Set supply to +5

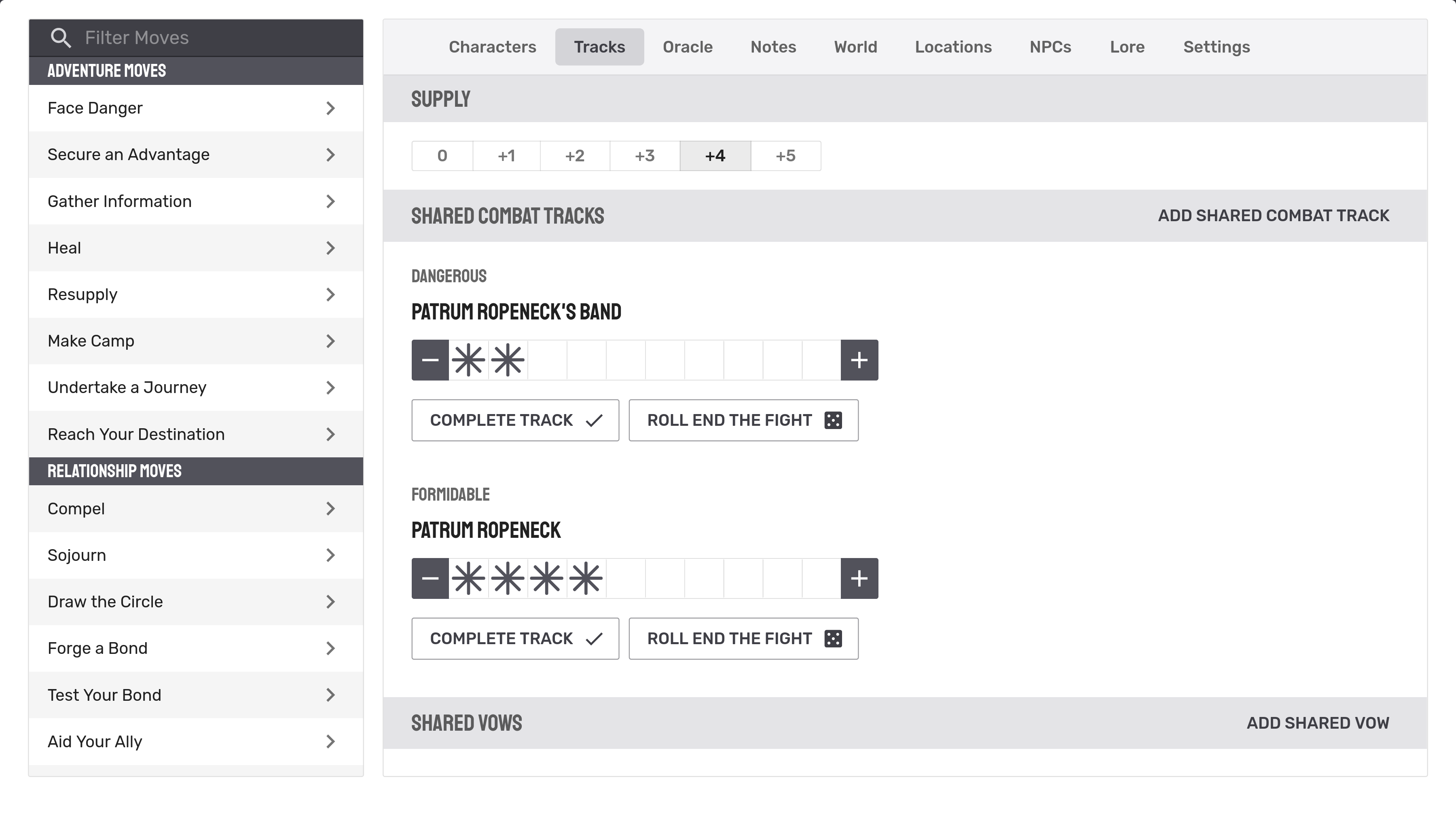785,156
